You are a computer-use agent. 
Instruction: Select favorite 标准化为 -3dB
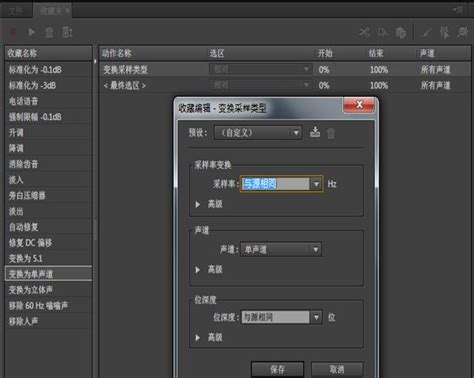pyautogui.click(x=48, y=85)
